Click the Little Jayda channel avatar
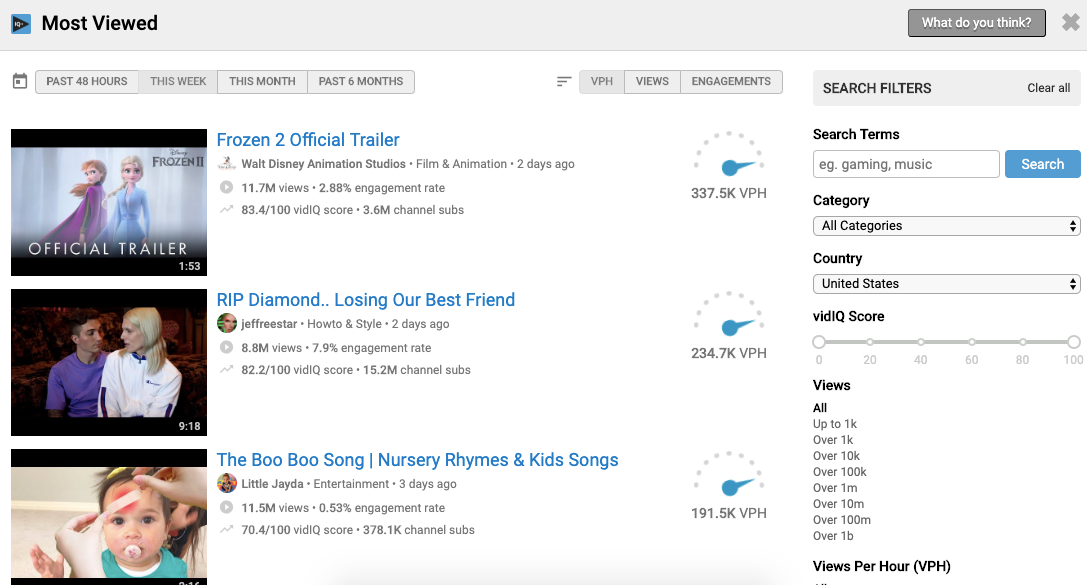 tap(227, 484)
